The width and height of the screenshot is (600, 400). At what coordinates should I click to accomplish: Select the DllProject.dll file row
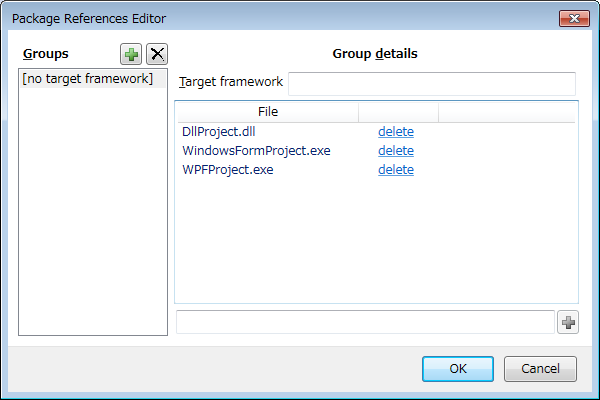[376, 132]
